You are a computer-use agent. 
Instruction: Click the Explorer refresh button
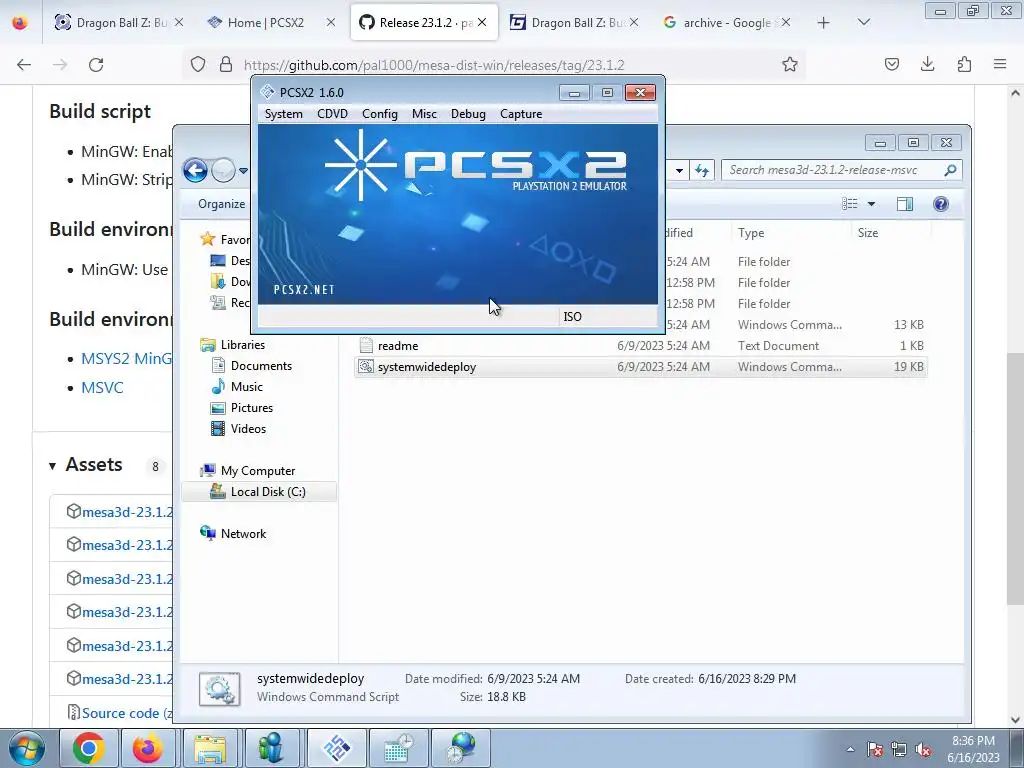coord(702,170)
